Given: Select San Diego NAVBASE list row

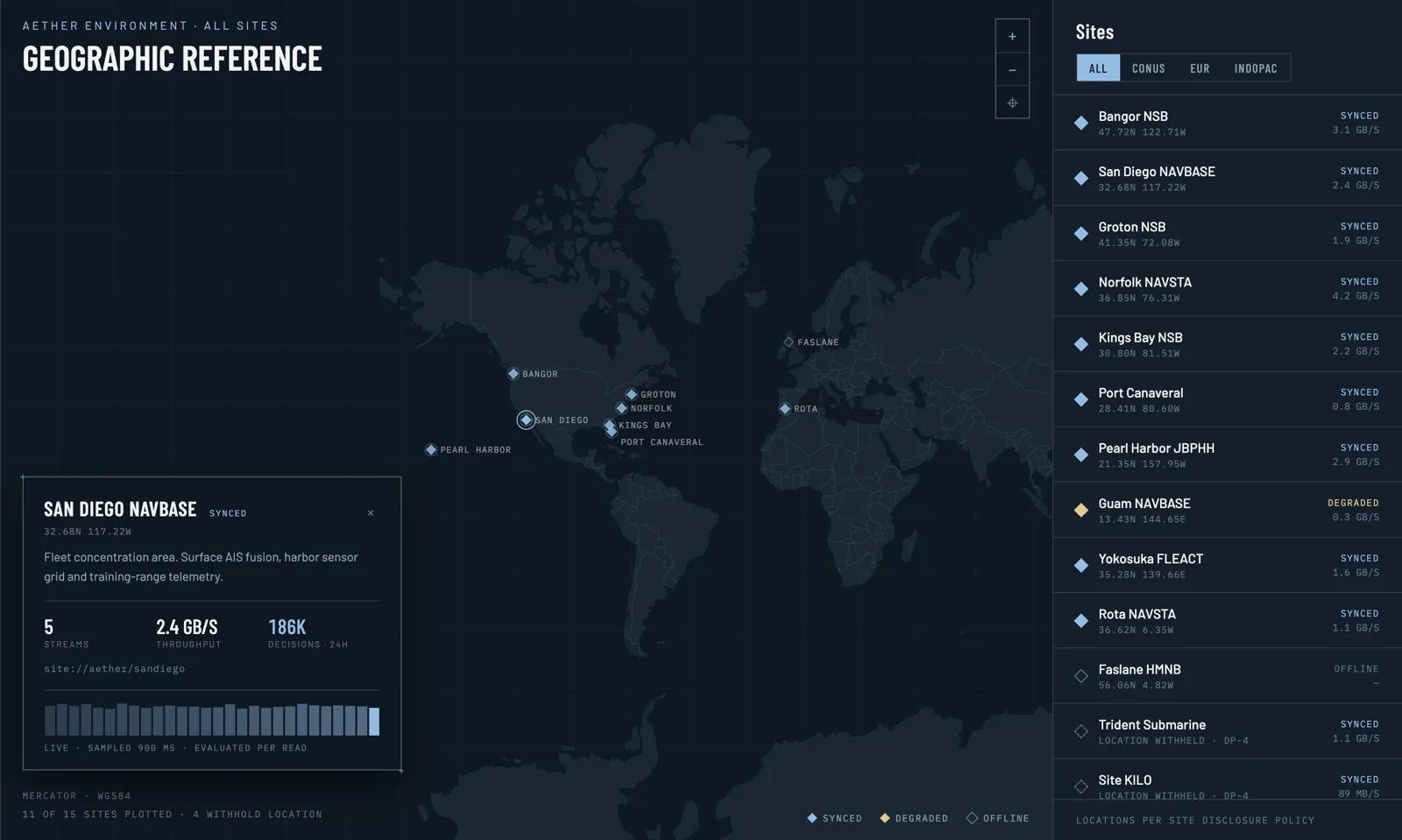Looking at the screenshot, I should [x=1227, y=178].
